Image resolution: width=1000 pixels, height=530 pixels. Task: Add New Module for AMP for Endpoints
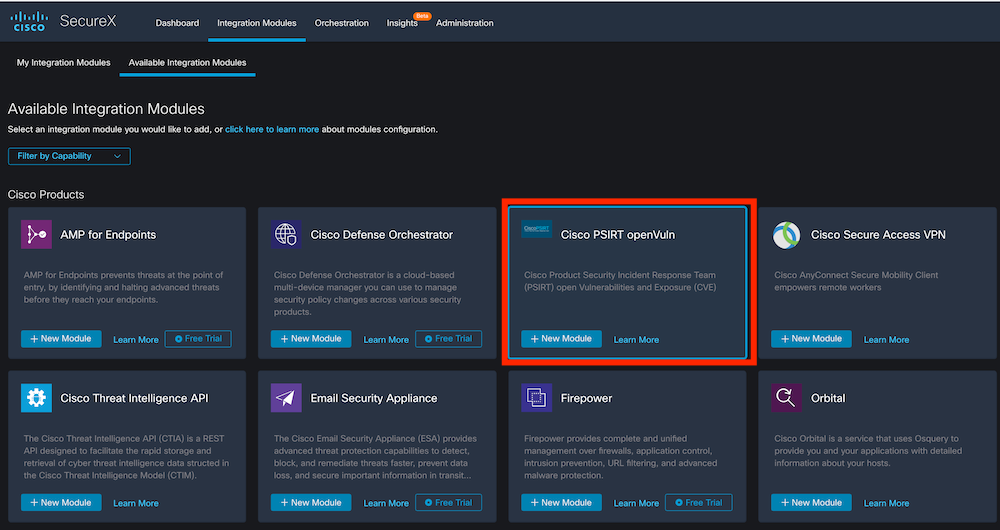pyautogui.click(x=61, y=339)
